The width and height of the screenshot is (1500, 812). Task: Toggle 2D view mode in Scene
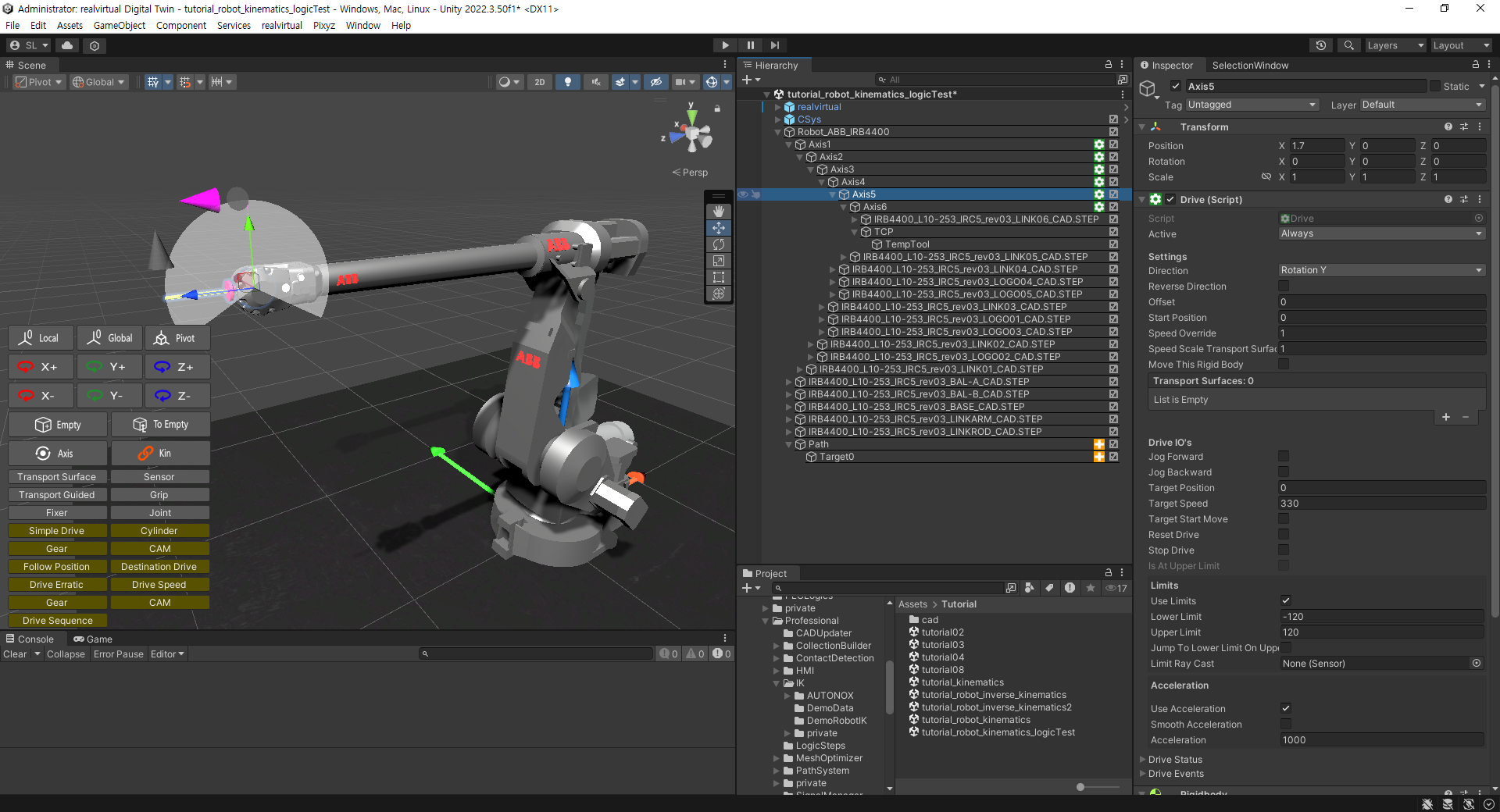540,82
